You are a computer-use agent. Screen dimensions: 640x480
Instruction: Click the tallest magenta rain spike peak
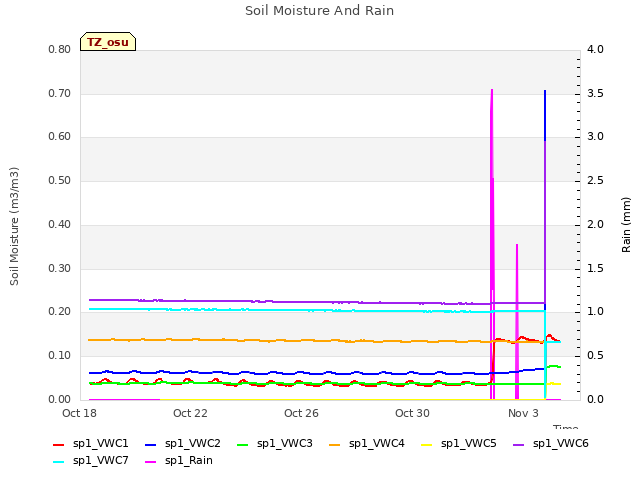492,90
